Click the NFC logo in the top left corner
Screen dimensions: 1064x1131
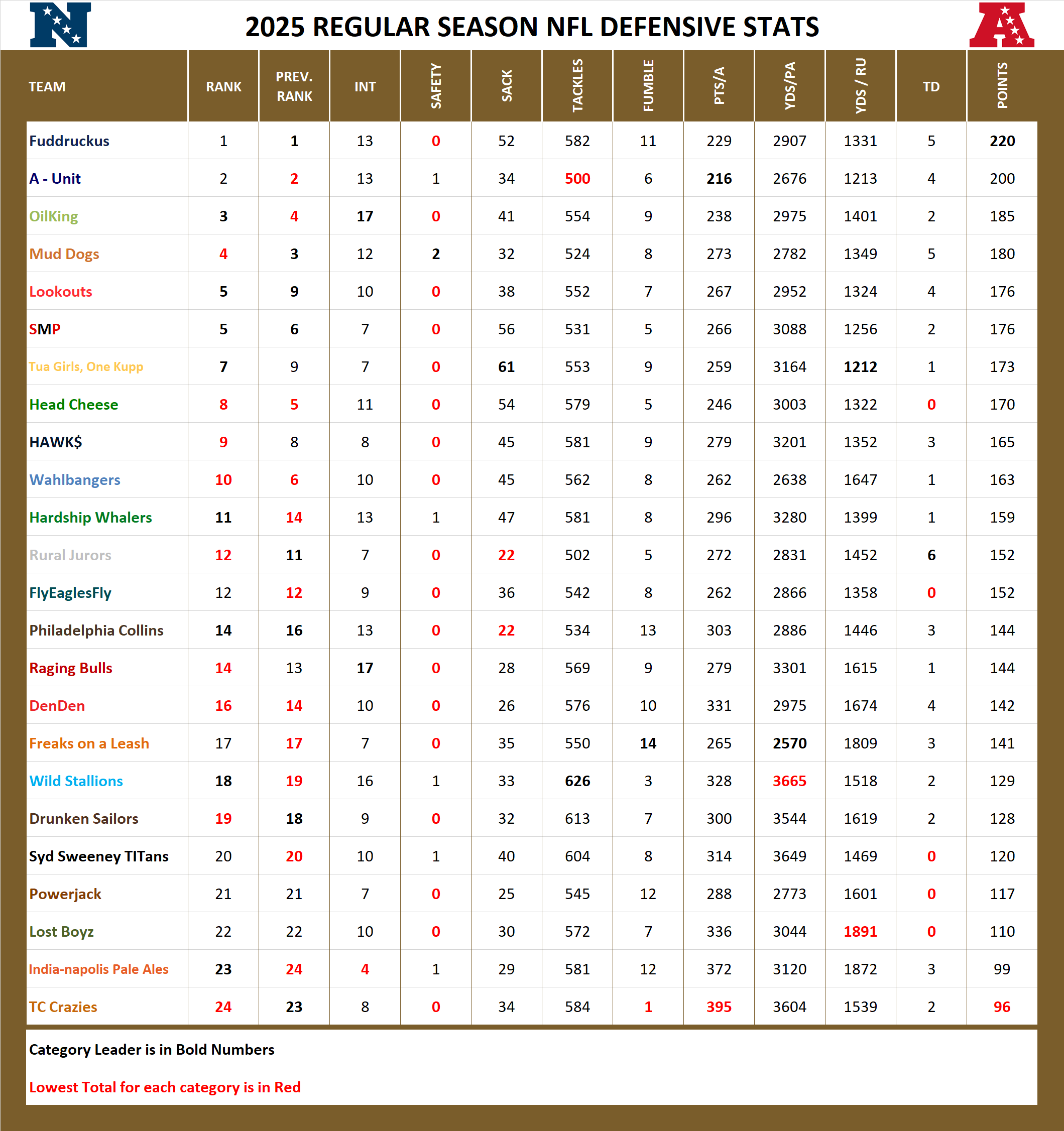point(60,26)
